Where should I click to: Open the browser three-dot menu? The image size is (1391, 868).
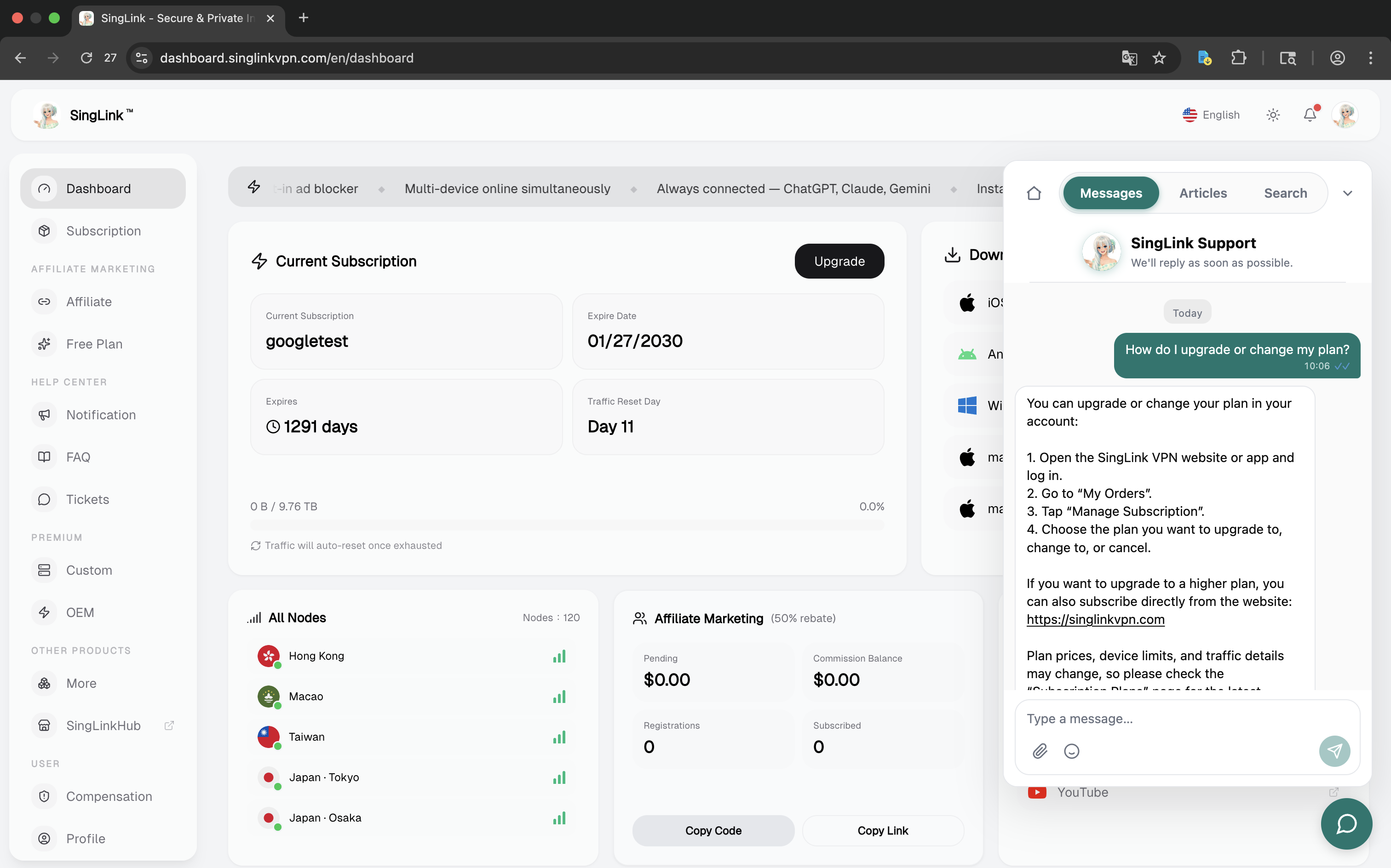point(1370,58)
